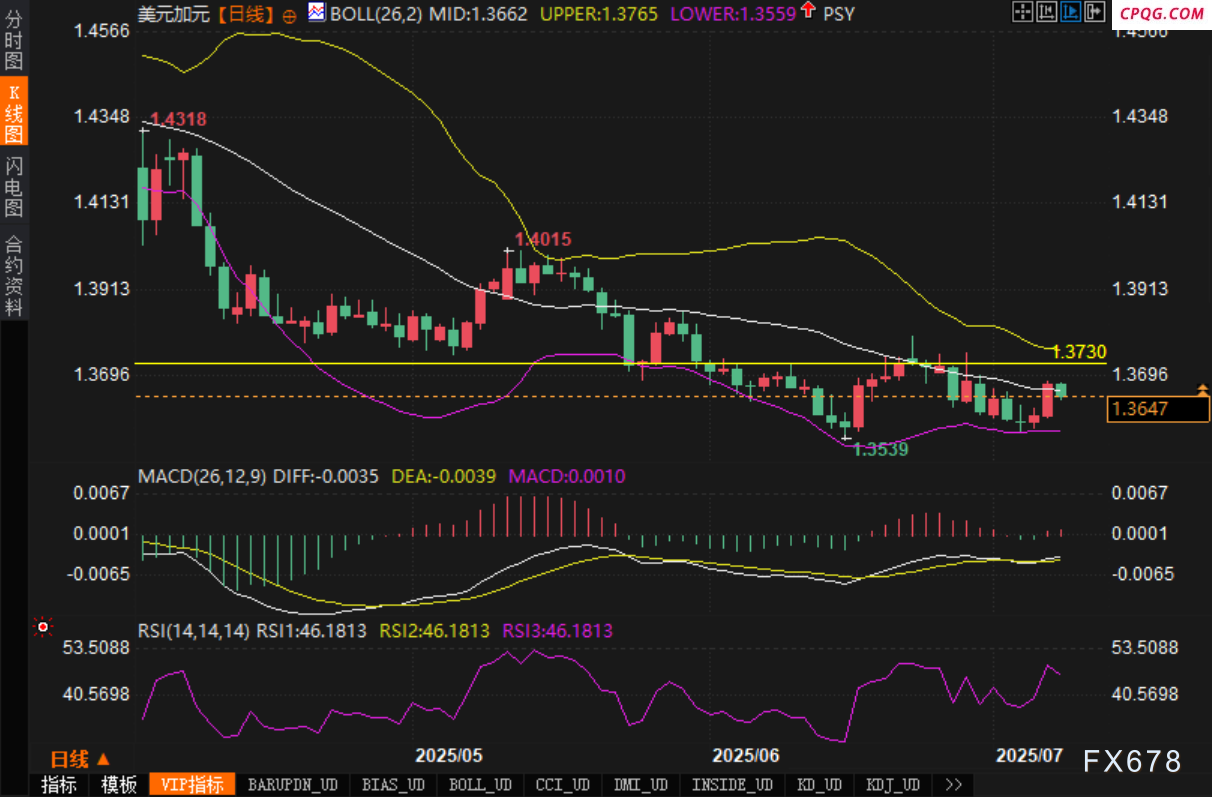Screen dimensions: 1212x797
Task: Click the BOLL indicator chart icon
Action: pos(316,13)
